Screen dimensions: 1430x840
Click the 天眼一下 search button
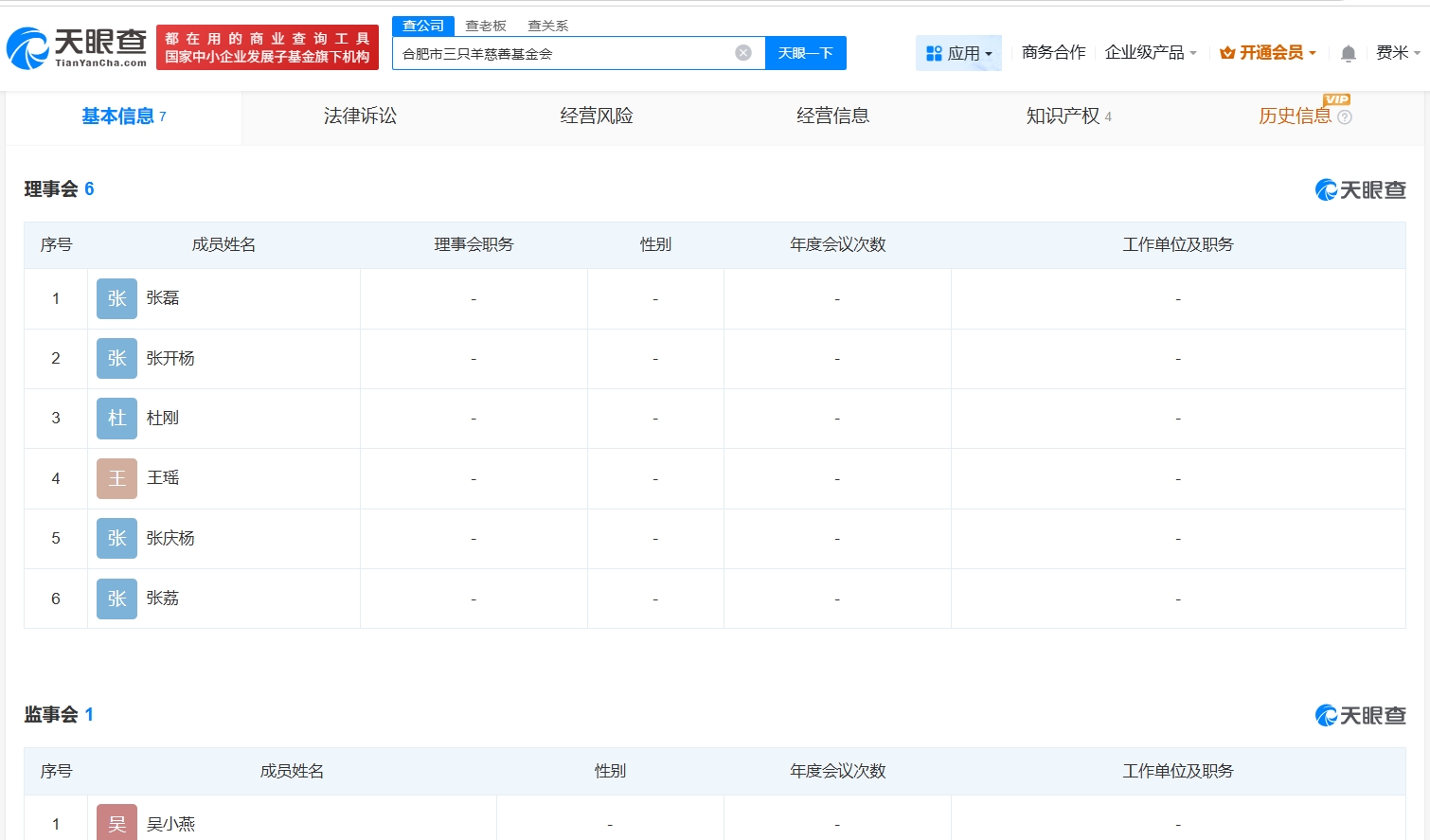806,53
